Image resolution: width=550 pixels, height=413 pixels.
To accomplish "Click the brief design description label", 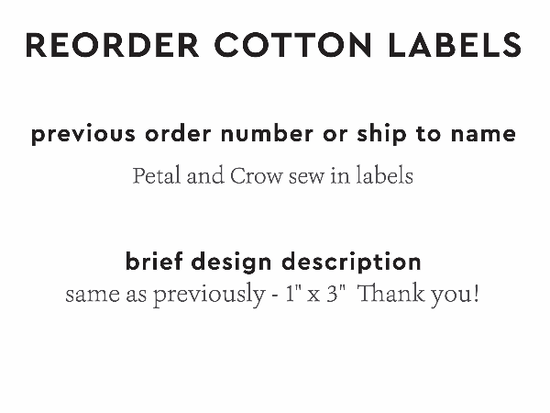I will tap(273, 262).
